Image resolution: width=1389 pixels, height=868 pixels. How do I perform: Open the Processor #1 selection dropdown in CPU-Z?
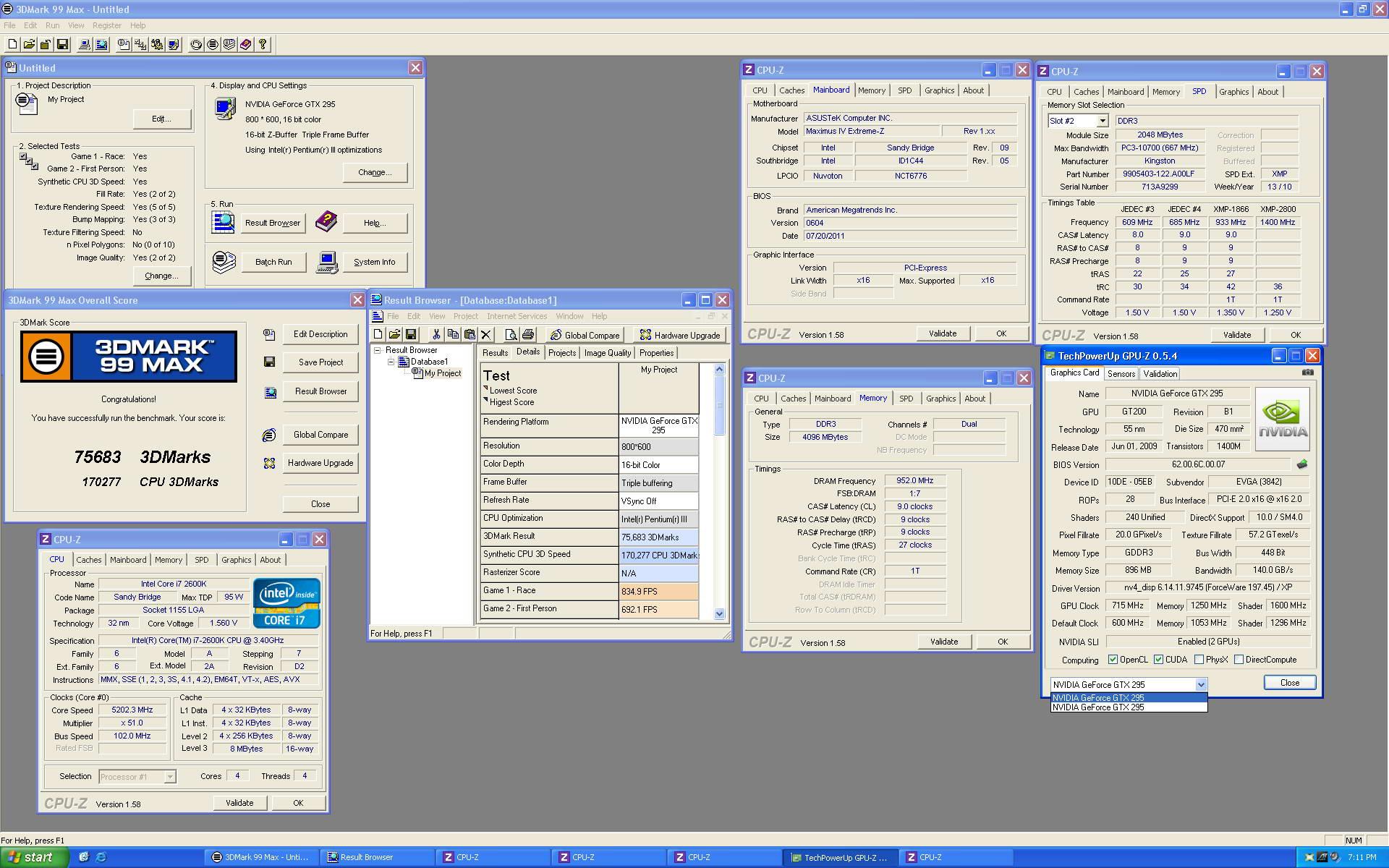click(x=170, y=777)
